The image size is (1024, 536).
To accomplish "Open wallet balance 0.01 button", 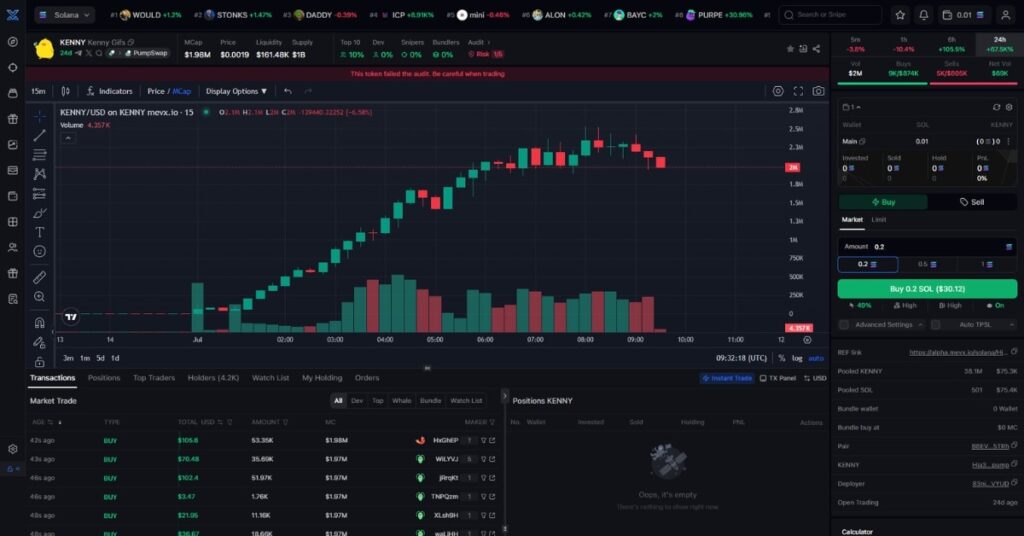I will point(963,15).
